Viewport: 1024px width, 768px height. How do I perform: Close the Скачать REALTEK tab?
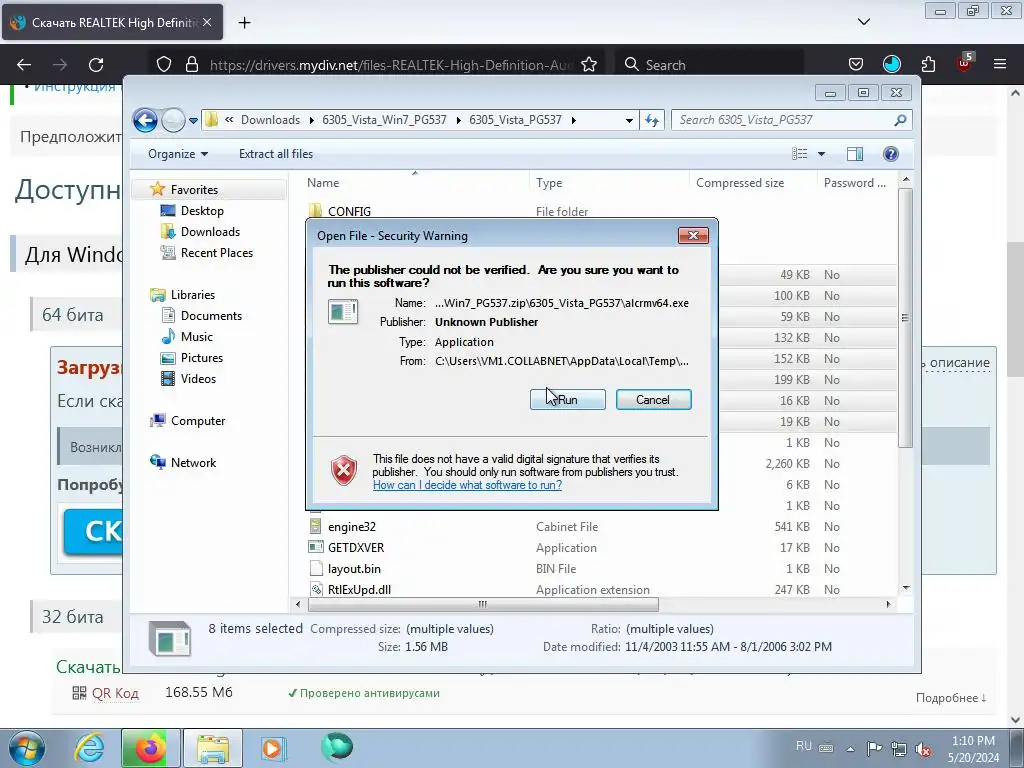(207, 22)
